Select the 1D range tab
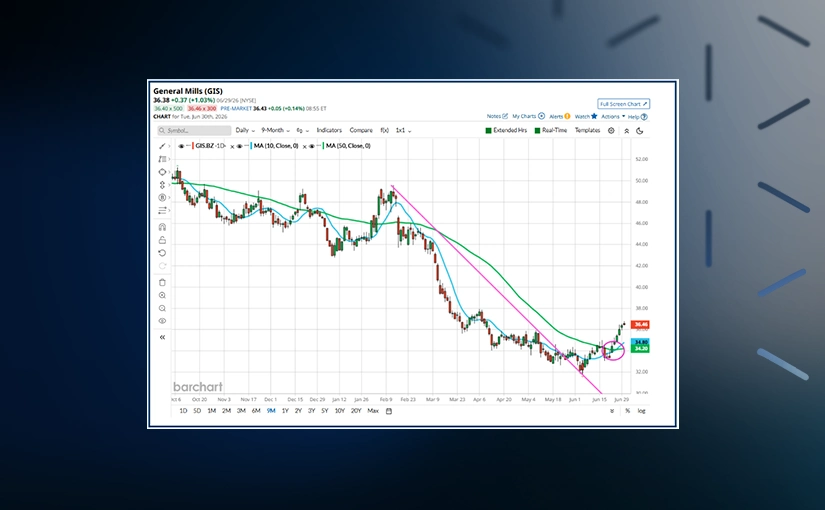 (x=183, y=411)
